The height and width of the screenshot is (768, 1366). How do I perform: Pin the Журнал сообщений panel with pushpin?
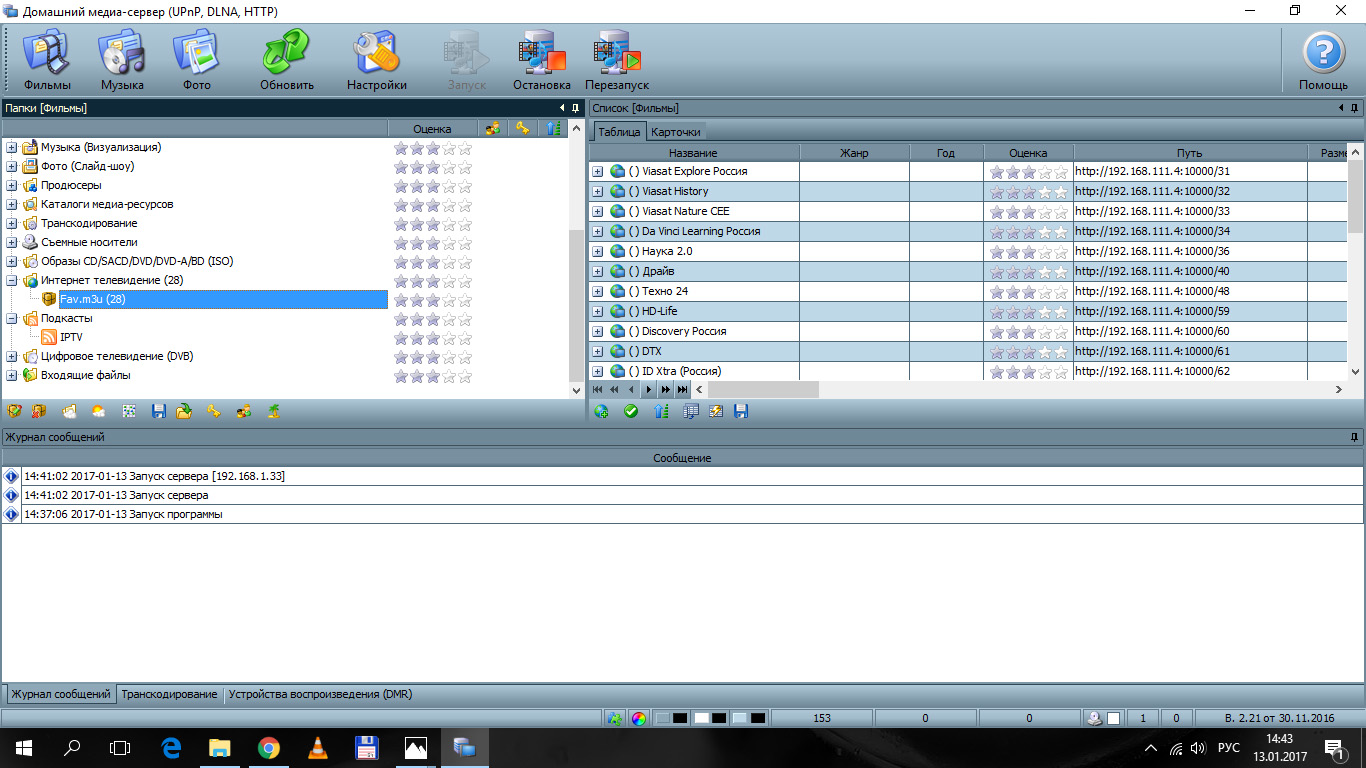(1354, 437)
